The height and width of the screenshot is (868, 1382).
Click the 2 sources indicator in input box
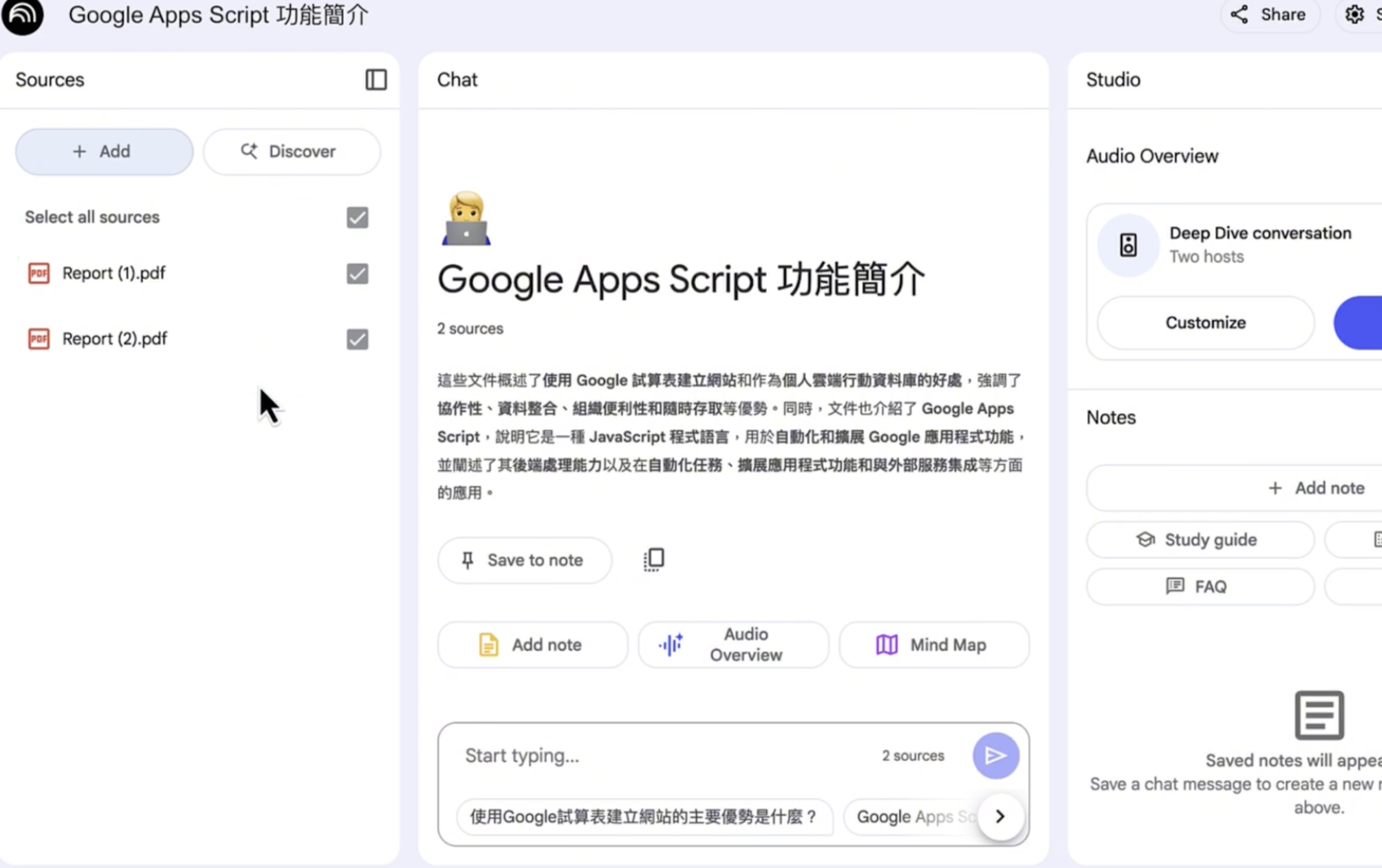913,756
